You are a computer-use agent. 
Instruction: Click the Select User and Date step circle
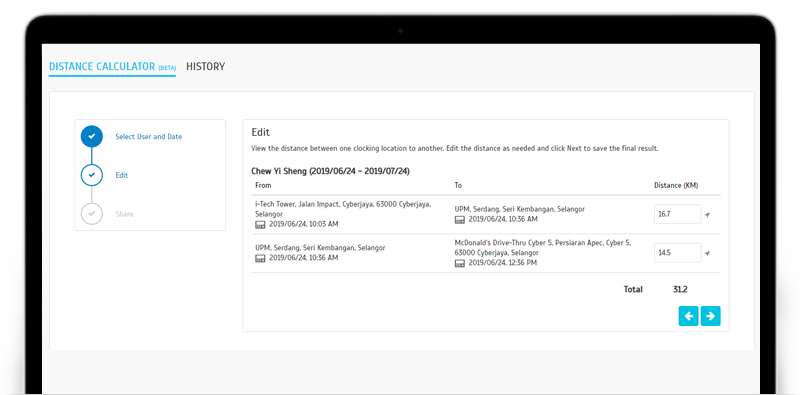pos(92,137)
